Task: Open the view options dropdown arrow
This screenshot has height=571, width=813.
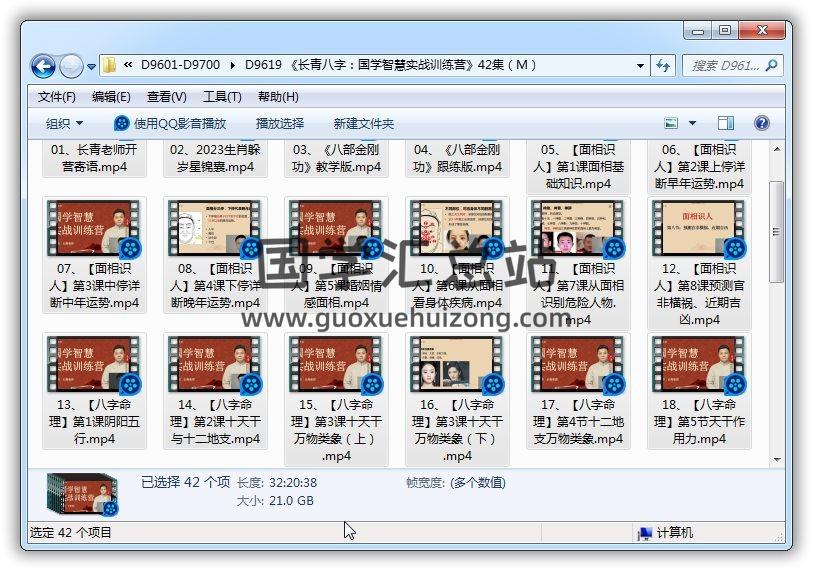Action: (x=692, y=123)
